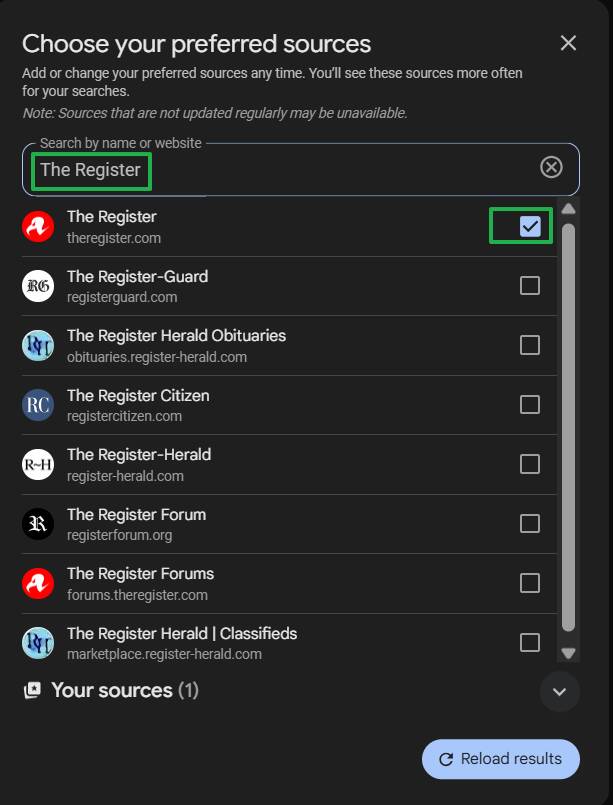
Task: Click 'The Register Forums' source name
Action: 140,574
